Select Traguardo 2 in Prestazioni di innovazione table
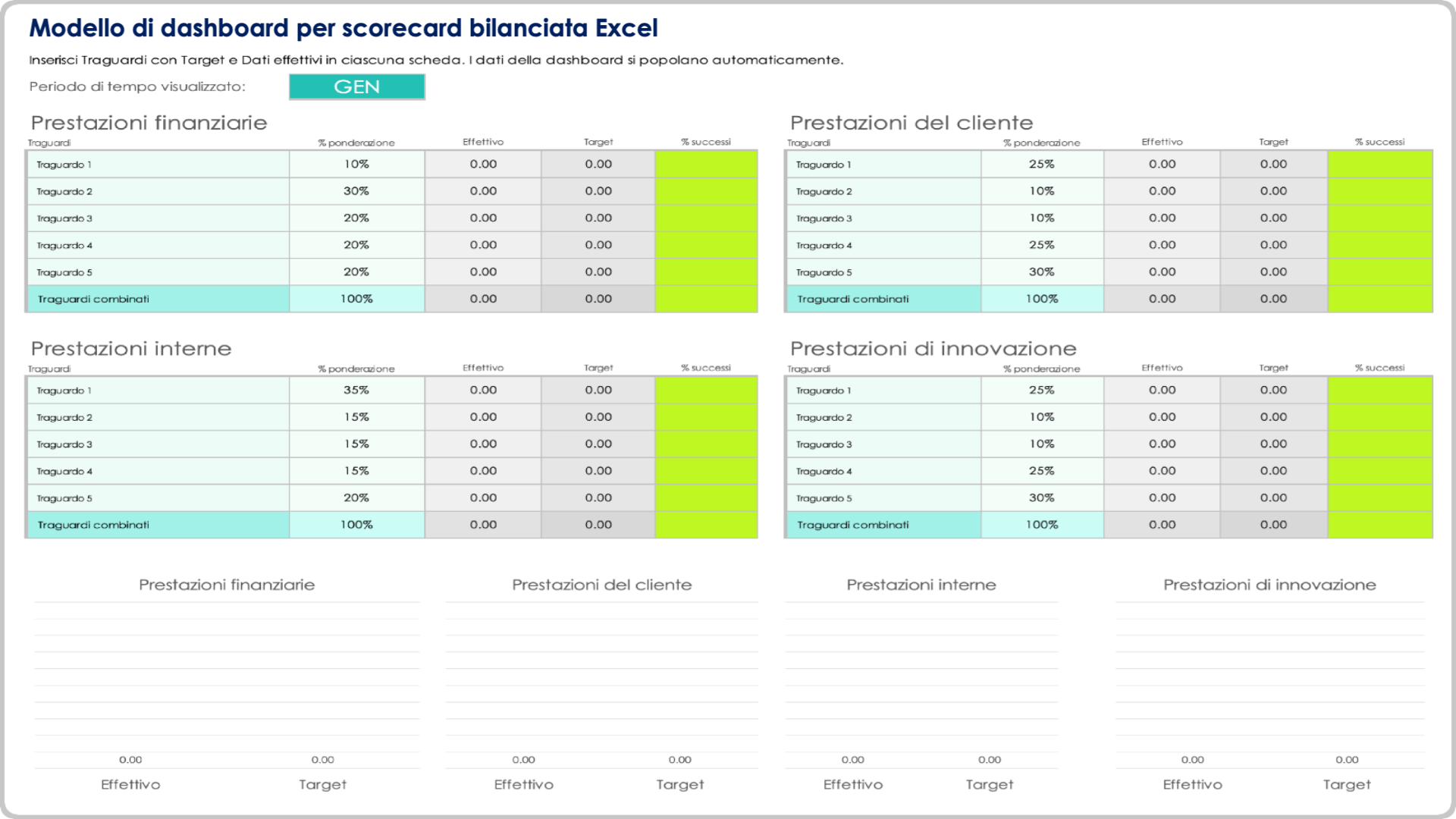Image resolution: width=1456 pixels, height=819 pixels. pos(883,417)
